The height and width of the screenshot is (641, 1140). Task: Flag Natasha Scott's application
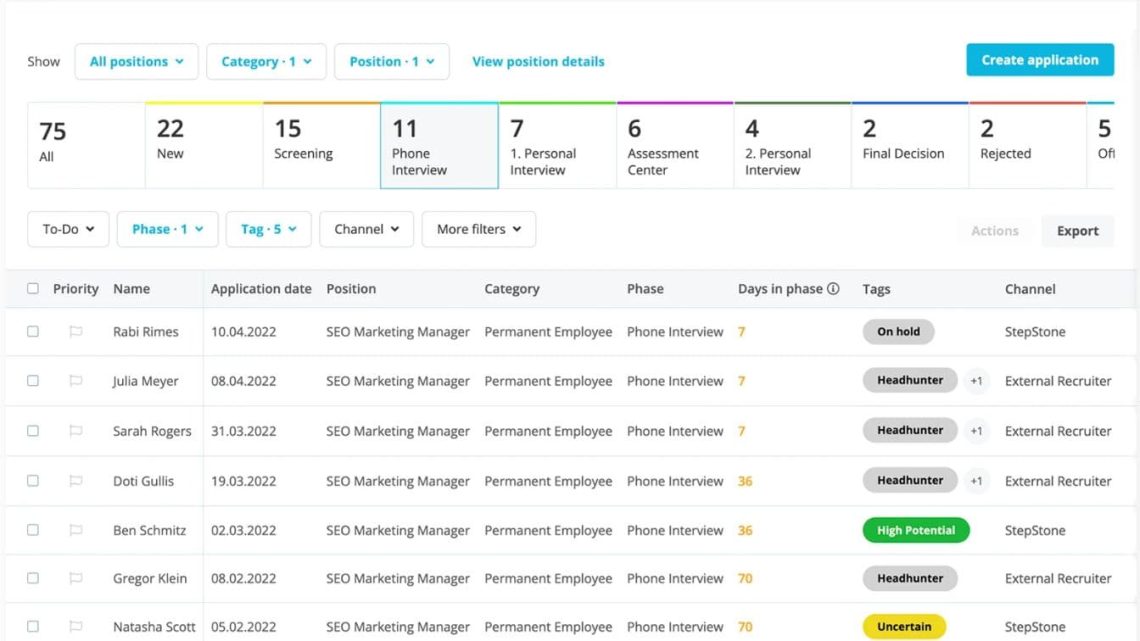(75, 627)
